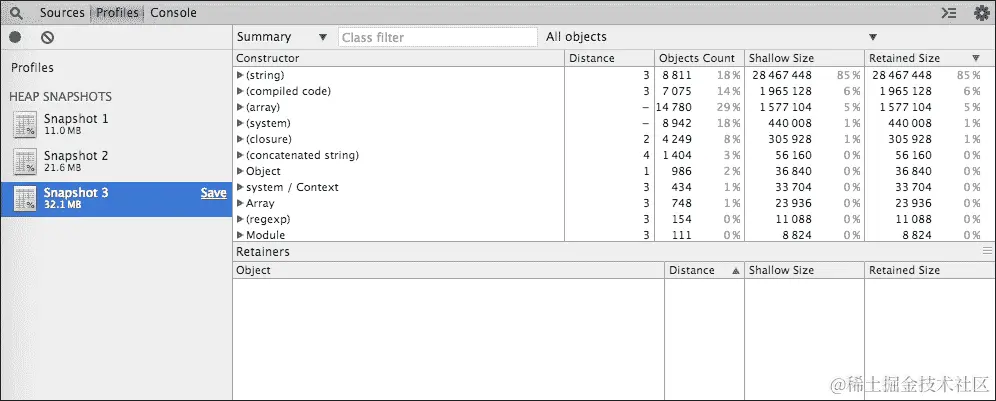Save Snapshot 3 via the Save link
This screenshot has height=401, width=996.
pos(213,193)
